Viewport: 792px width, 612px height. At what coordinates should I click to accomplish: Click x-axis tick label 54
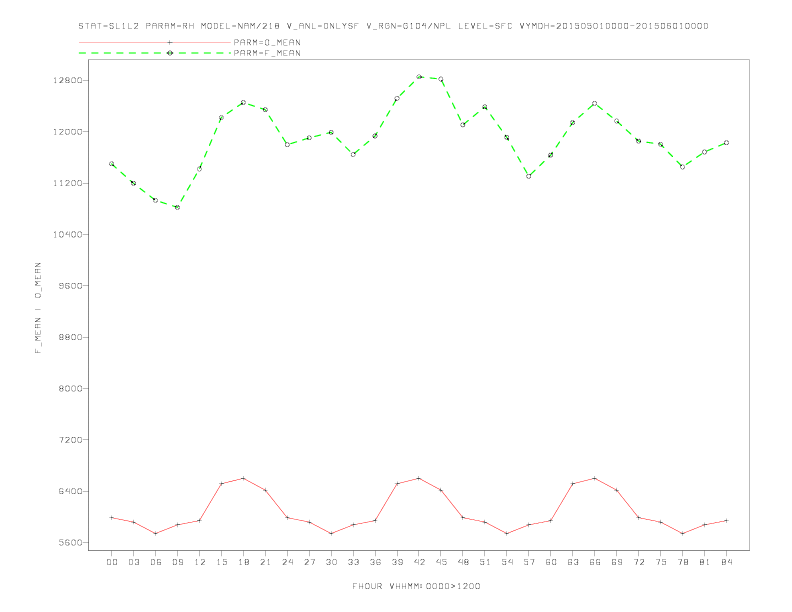507,562
